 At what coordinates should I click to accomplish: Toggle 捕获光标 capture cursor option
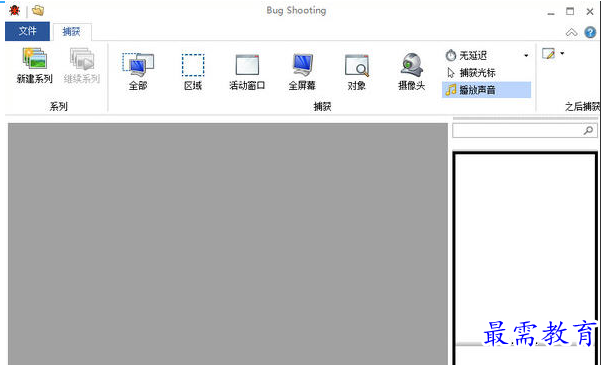point(471,73)
